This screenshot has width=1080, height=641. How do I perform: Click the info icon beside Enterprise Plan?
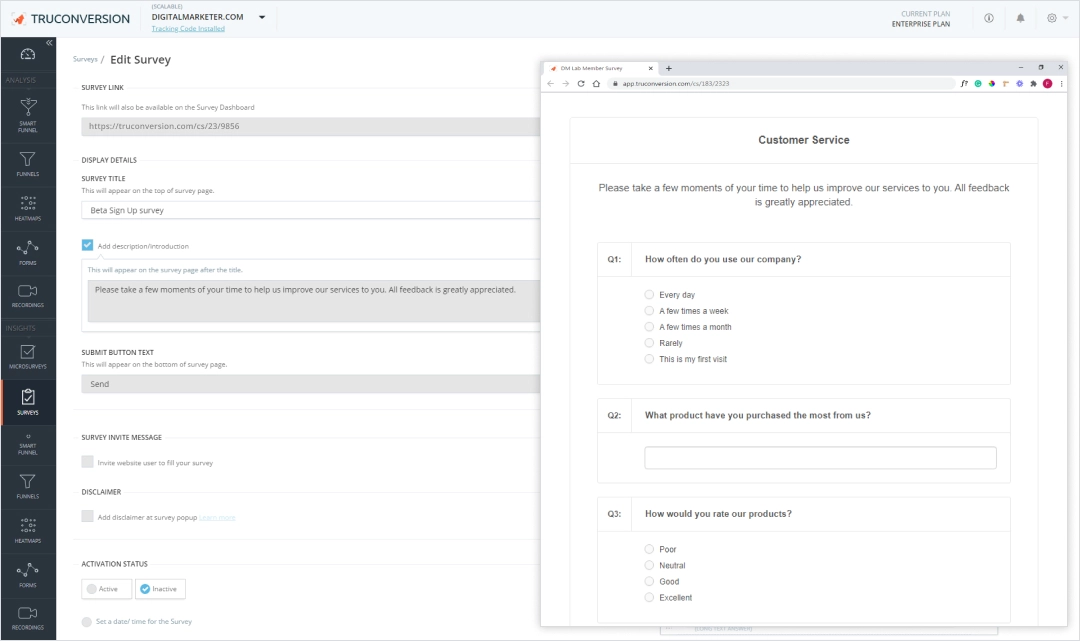pos(989,18)
